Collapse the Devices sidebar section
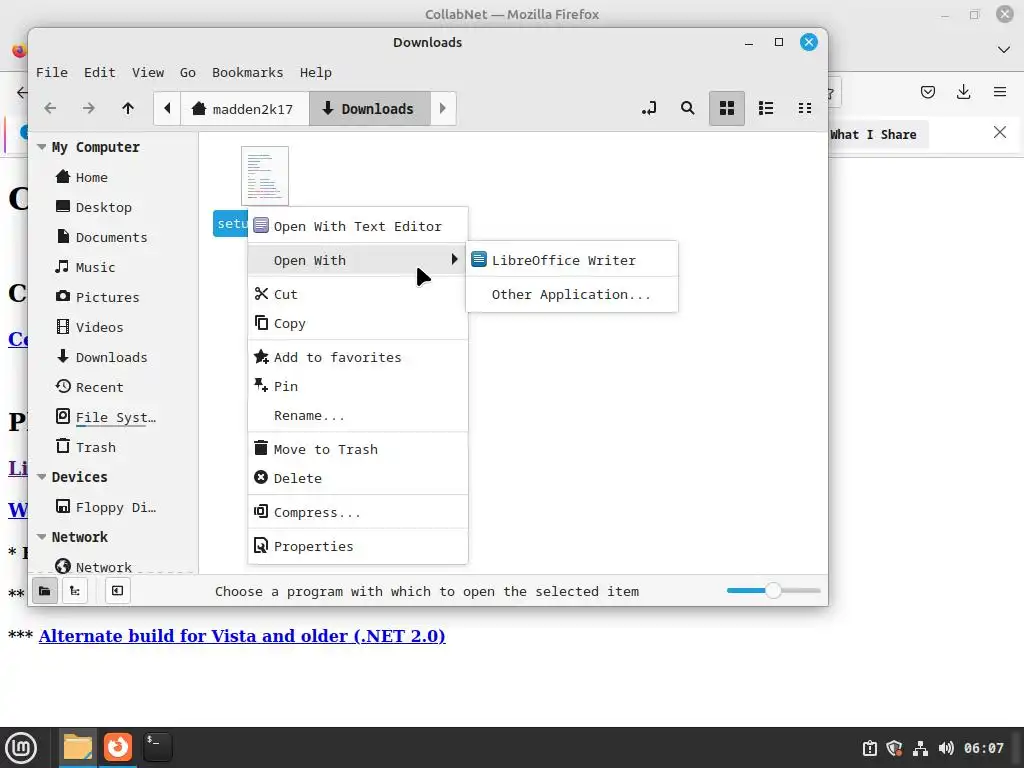The image size is (1024, 768). [42, 477]
